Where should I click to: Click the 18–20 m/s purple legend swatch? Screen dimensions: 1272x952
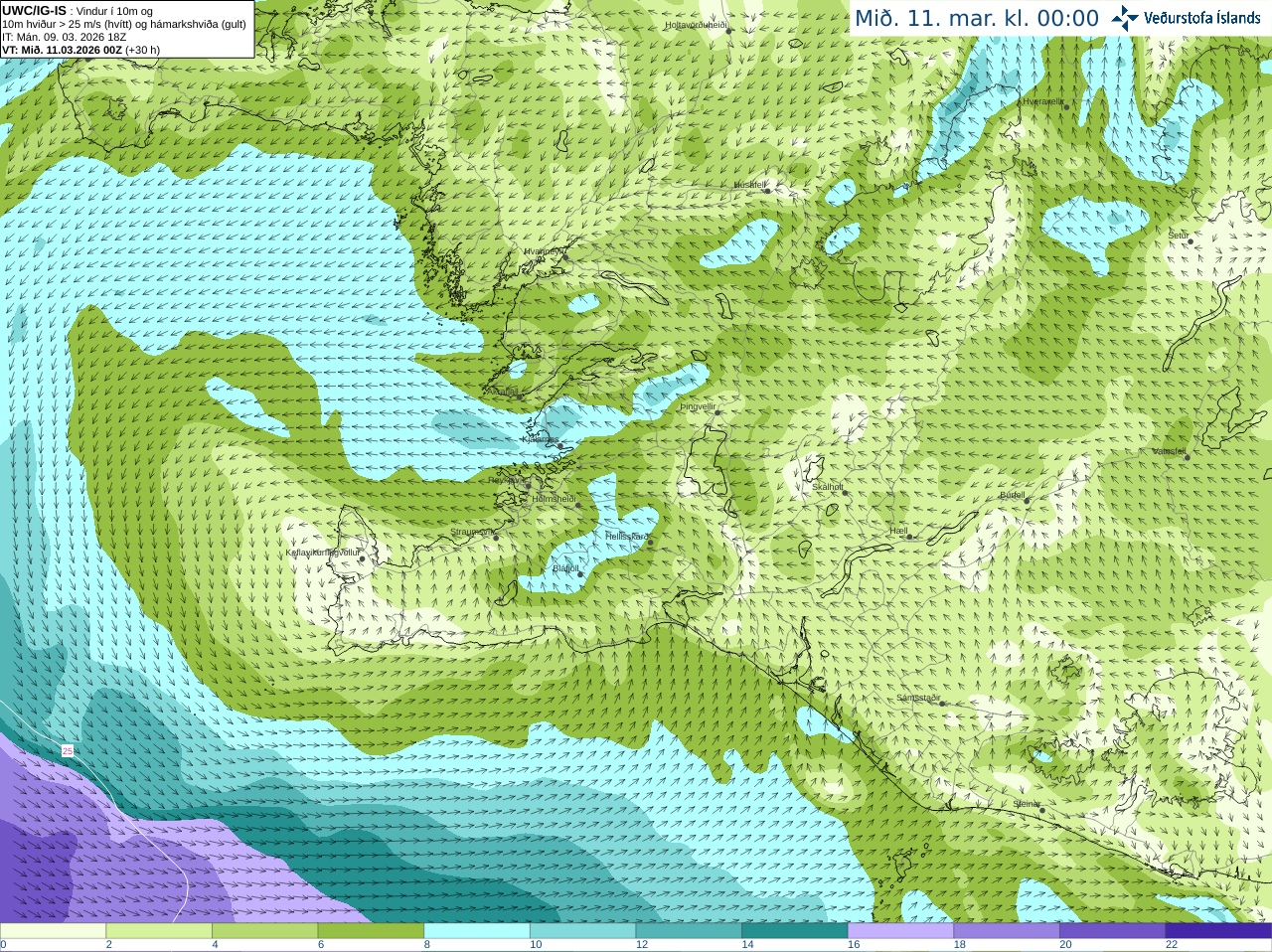(1007, 931)
